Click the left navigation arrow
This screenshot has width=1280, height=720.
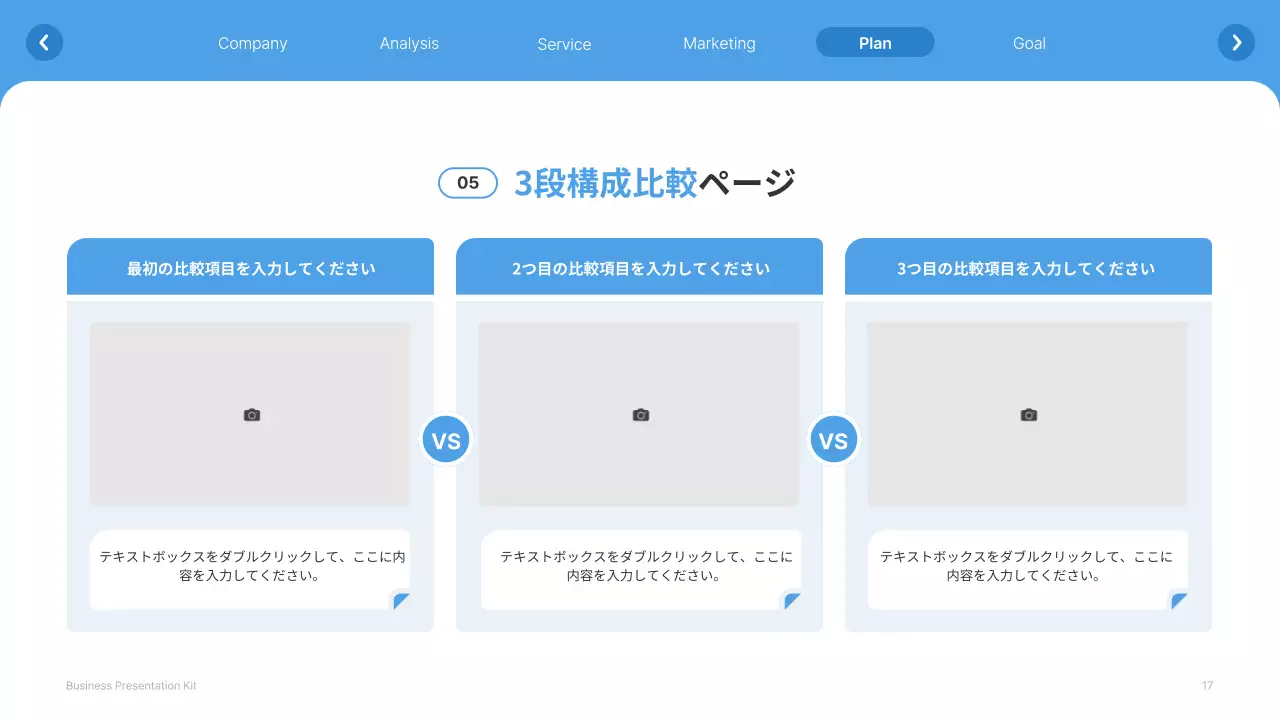coord(44,42)
